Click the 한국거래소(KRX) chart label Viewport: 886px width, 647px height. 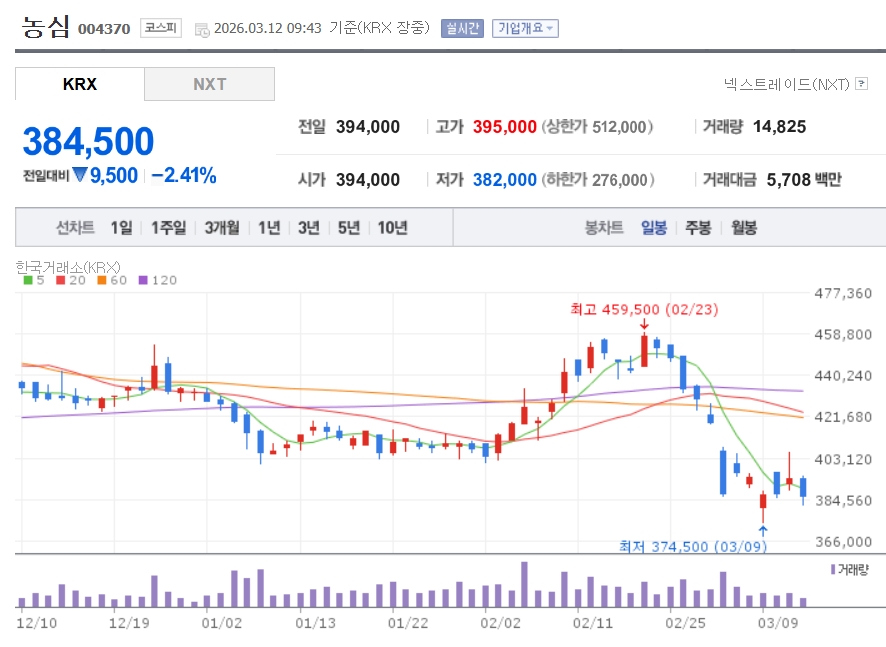point(68,267)
